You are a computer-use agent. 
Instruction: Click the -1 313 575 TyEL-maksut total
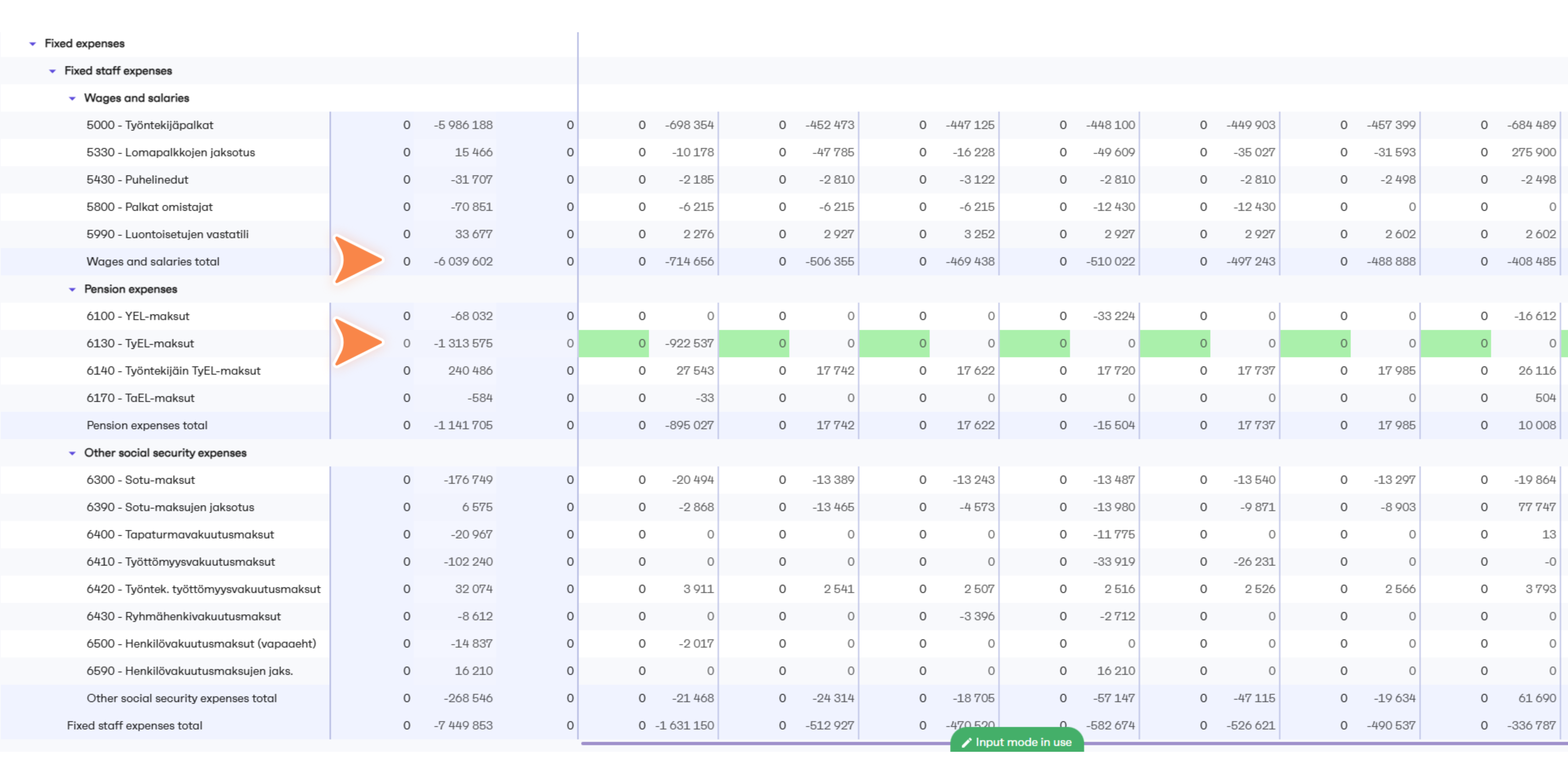tap(463, 344)
